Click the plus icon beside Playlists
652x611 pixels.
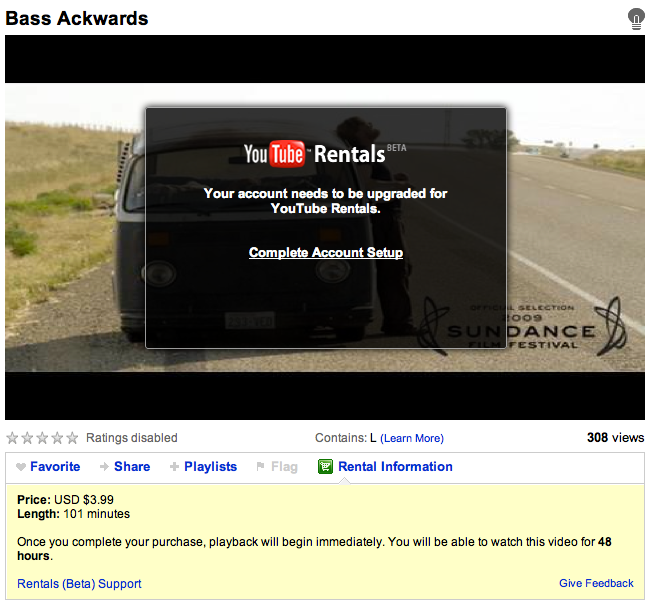(x=174, y=467)
